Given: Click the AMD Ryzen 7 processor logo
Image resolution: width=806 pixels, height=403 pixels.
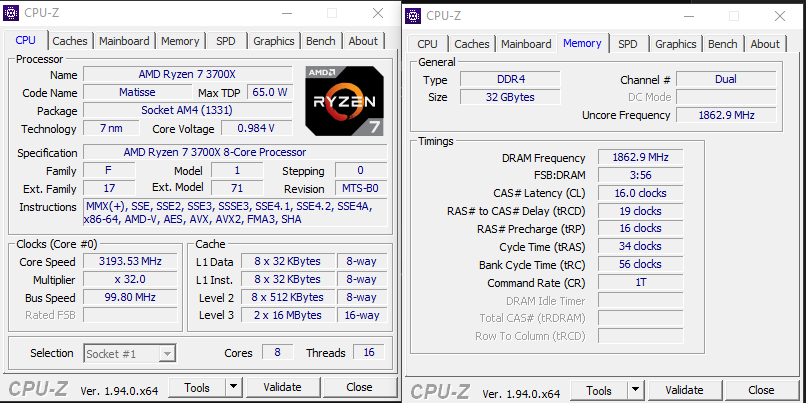Looking at the screenshot, I should (x=344, y=101).
